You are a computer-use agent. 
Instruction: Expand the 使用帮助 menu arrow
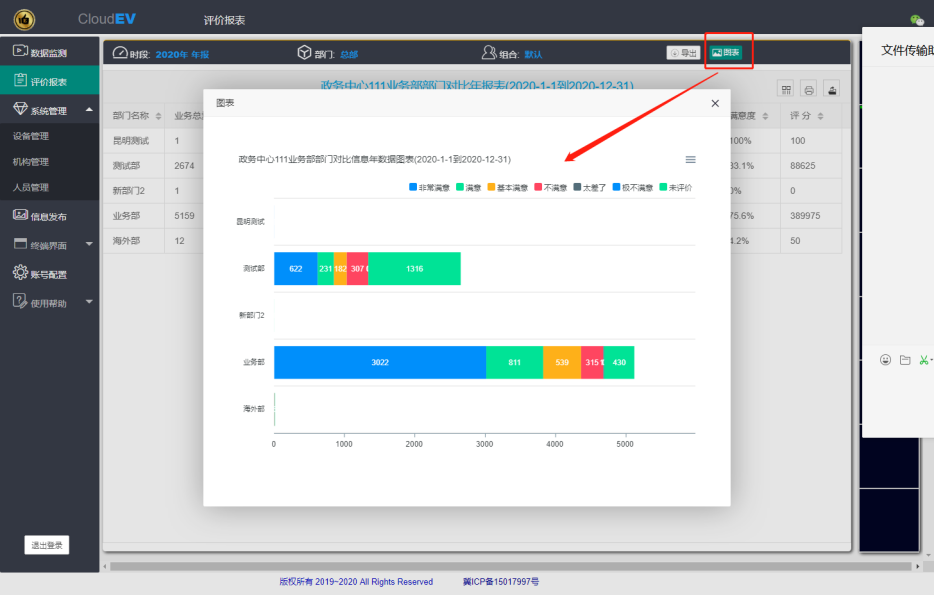(89, 301)
